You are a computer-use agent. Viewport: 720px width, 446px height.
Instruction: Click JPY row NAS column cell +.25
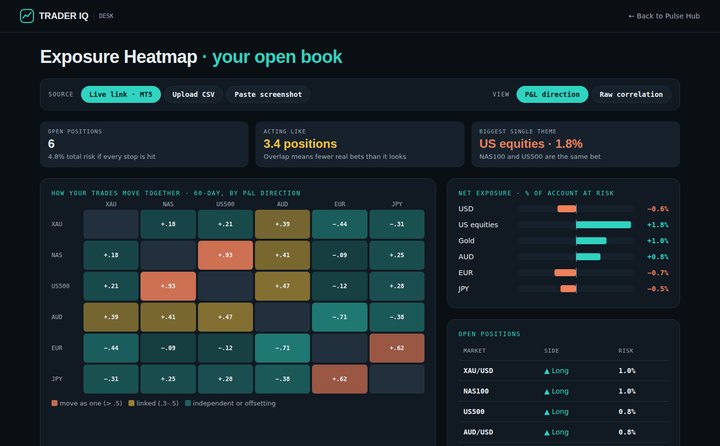(x=168, y=379)
